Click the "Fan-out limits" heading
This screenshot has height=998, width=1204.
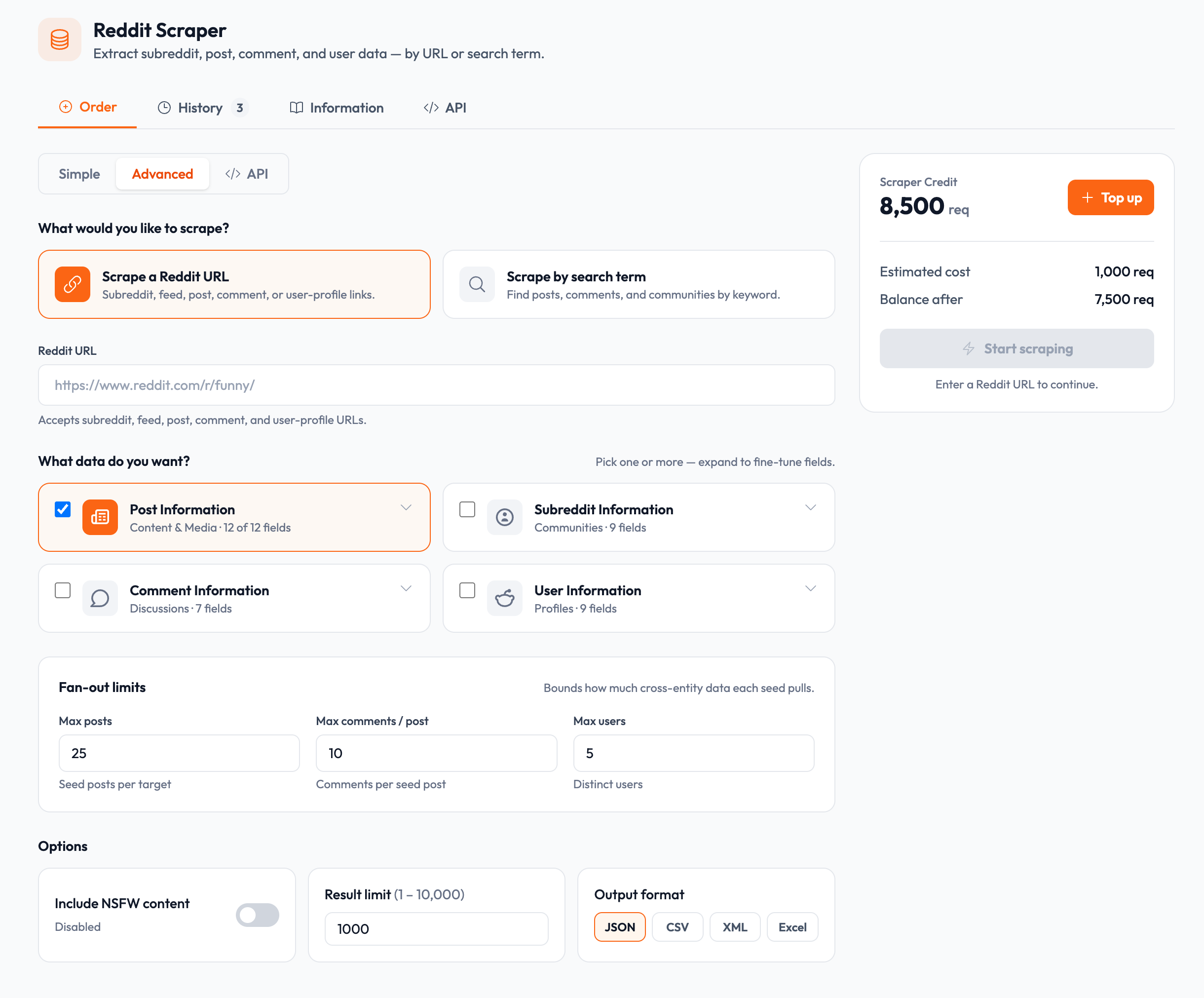pyautogui.click(x=103, y=688)
